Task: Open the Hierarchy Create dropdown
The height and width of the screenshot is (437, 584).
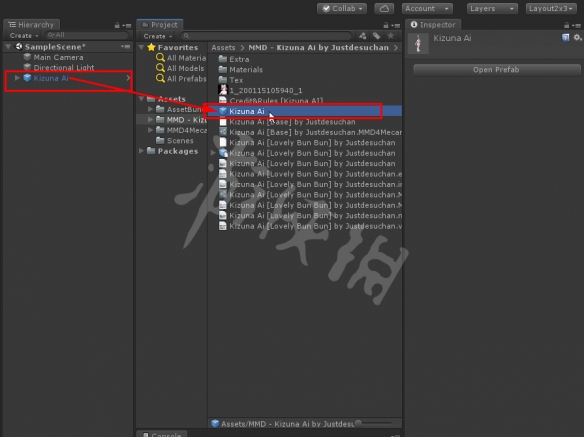Action: pyautogui.click(x=24, y=35)
